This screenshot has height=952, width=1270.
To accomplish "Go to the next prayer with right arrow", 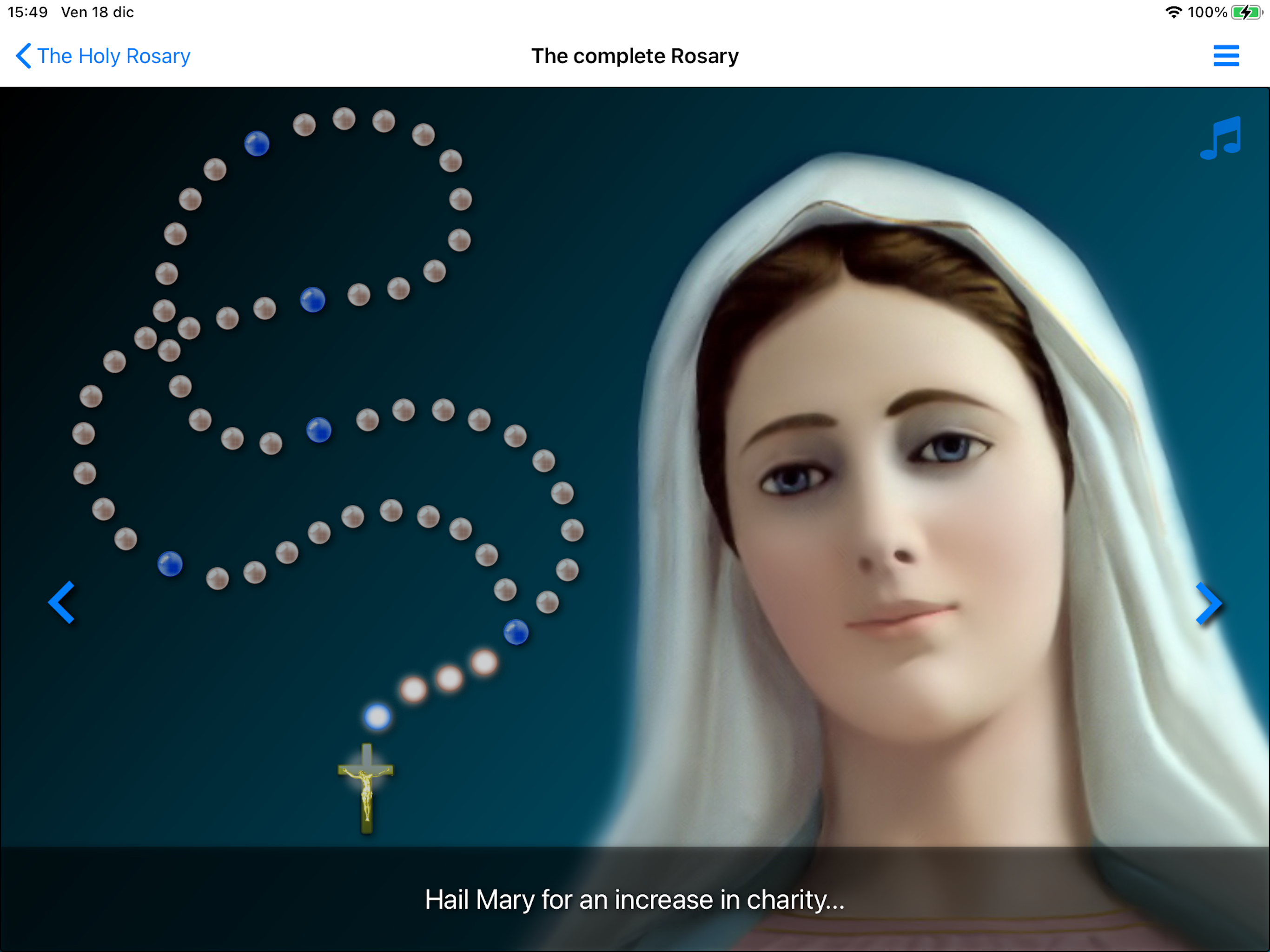I will (x=1208, y=603).
